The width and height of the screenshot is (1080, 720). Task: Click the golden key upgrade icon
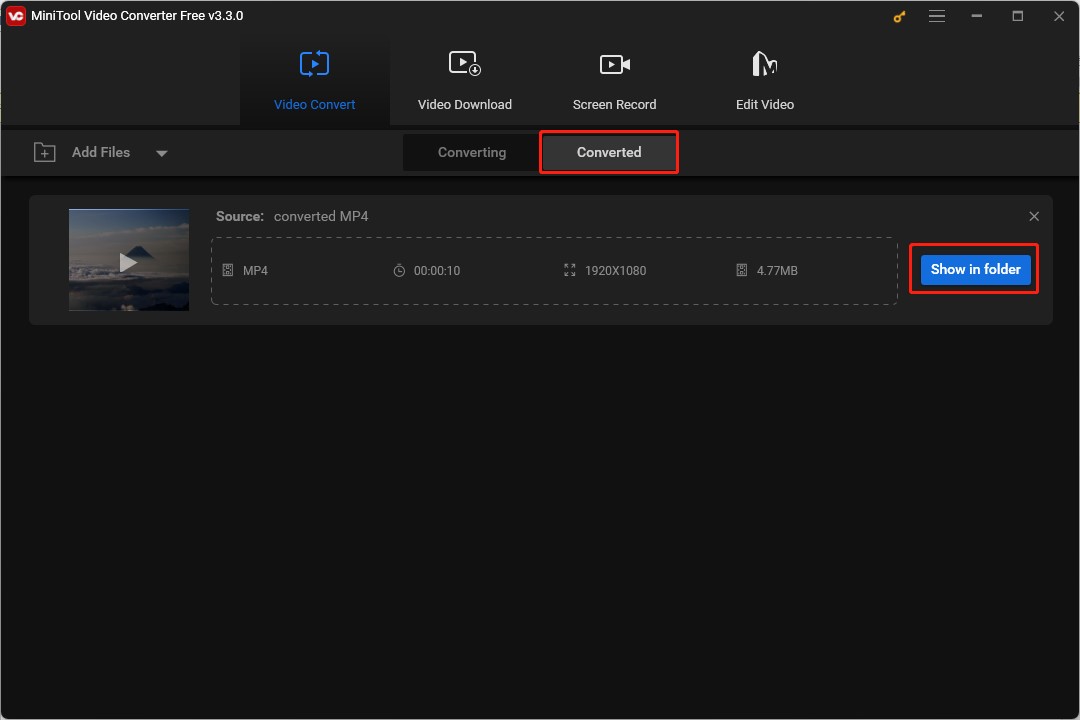click(x=898, y=16)
